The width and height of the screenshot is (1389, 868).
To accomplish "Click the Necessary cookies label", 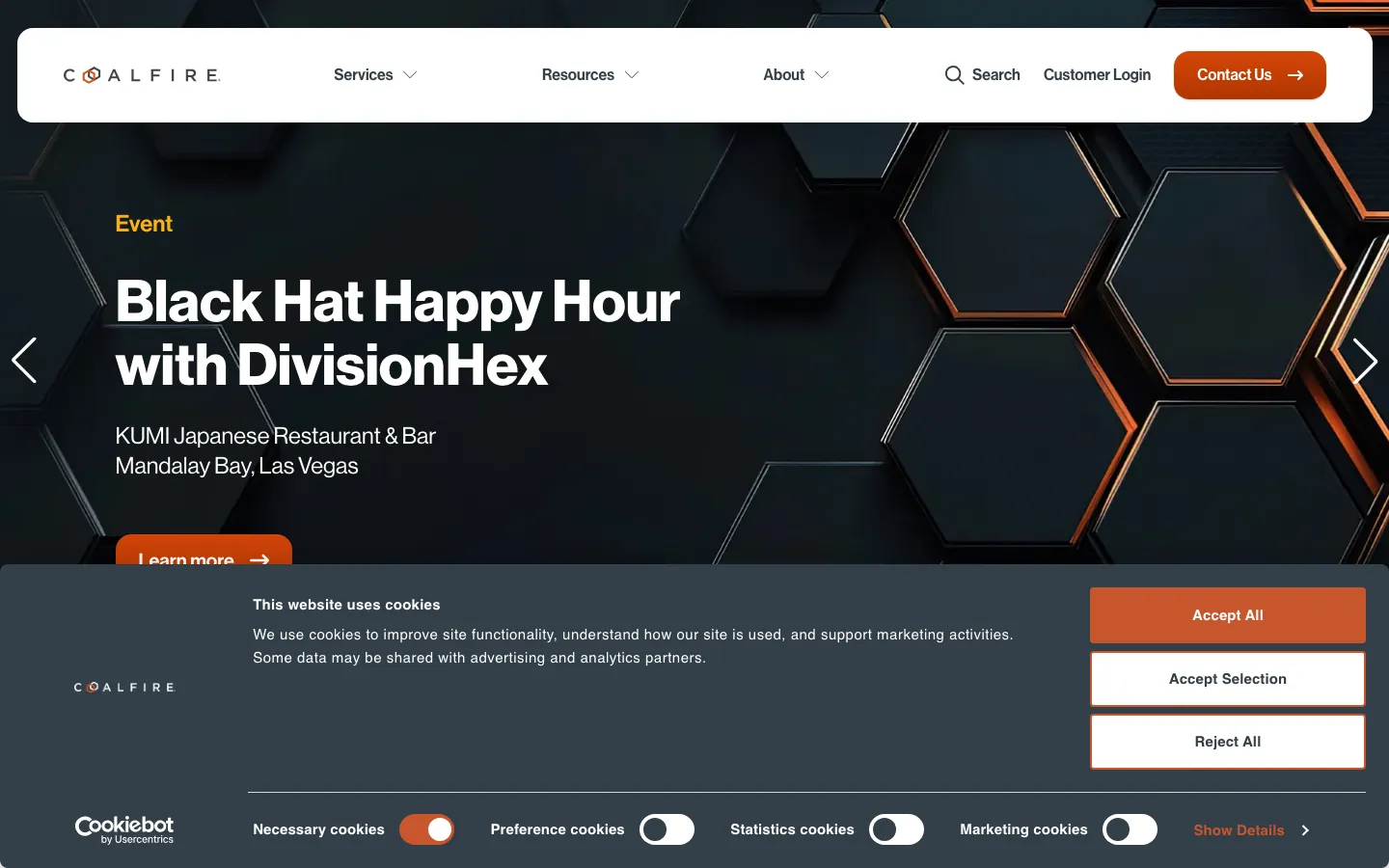I will (318, 829).
